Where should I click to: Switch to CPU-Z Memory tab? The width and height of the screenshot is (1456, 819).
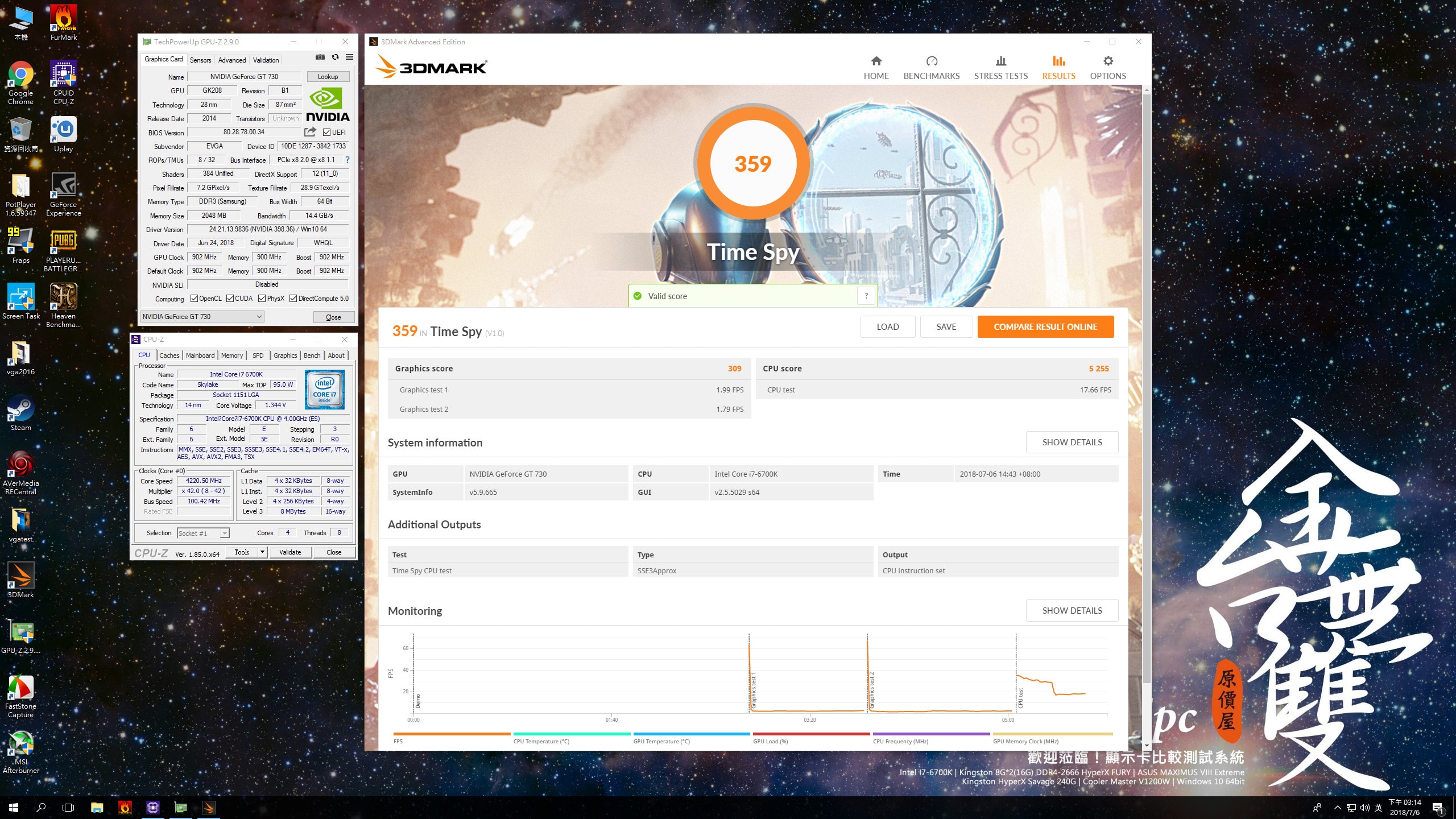click(x=232, y=355)
